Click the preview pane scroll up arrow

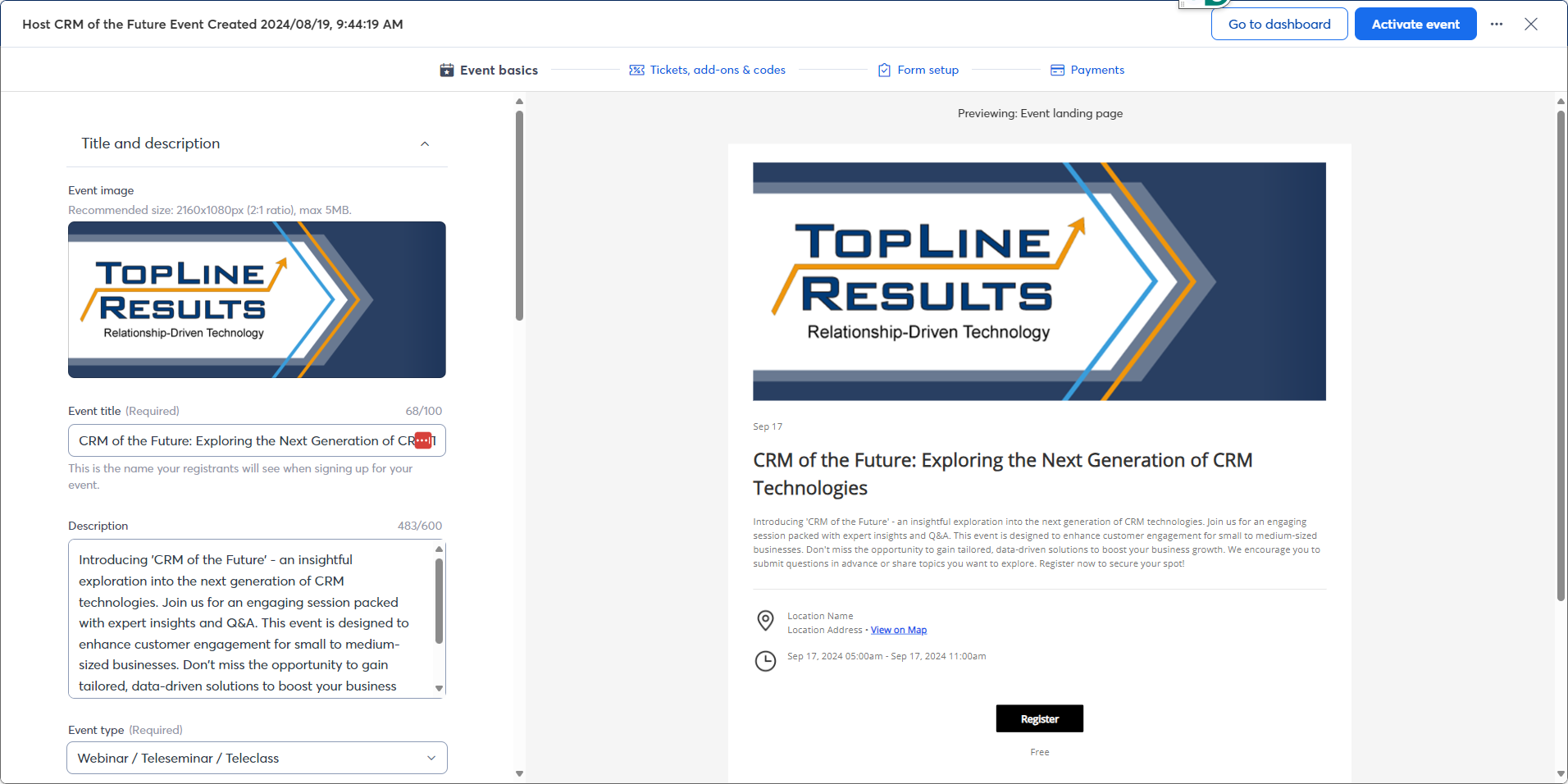[x=1561, y=102]
